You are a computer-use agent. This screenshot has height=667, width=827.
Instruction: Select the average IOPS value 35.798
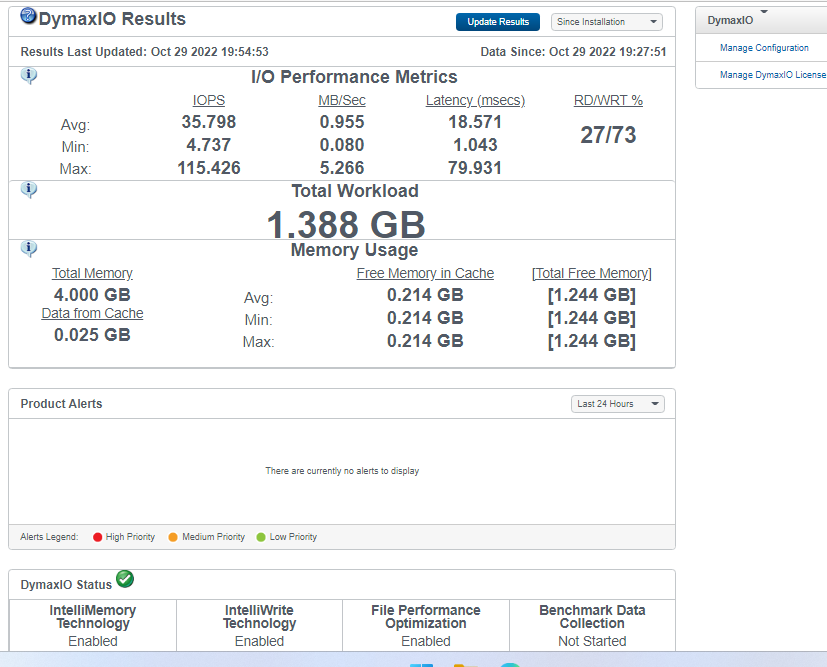209,122
